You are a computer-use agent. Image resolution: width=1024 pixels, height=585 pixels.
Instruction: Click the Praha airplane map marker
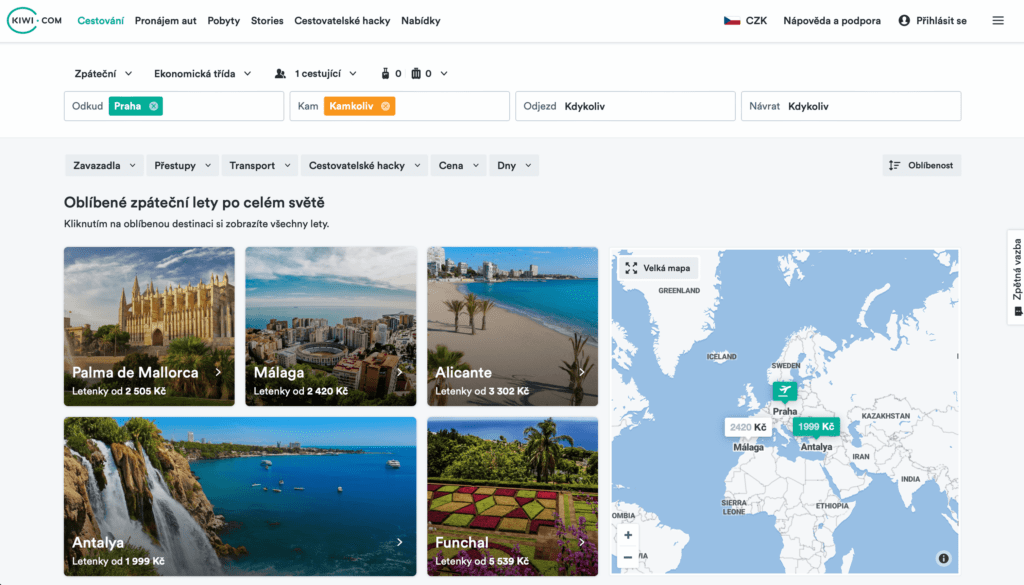785,391
